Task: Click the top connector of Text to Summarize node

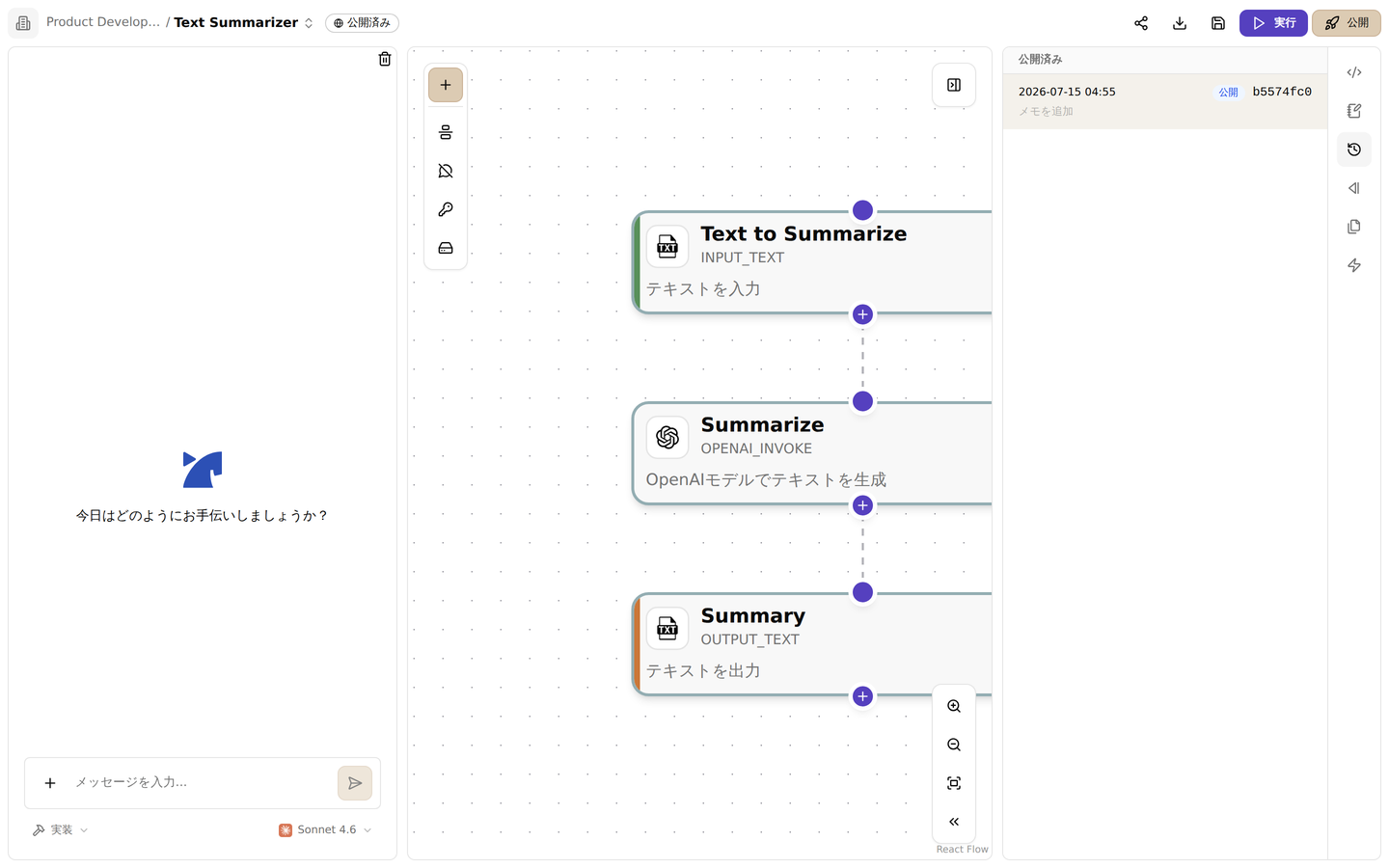Action: 862,210
